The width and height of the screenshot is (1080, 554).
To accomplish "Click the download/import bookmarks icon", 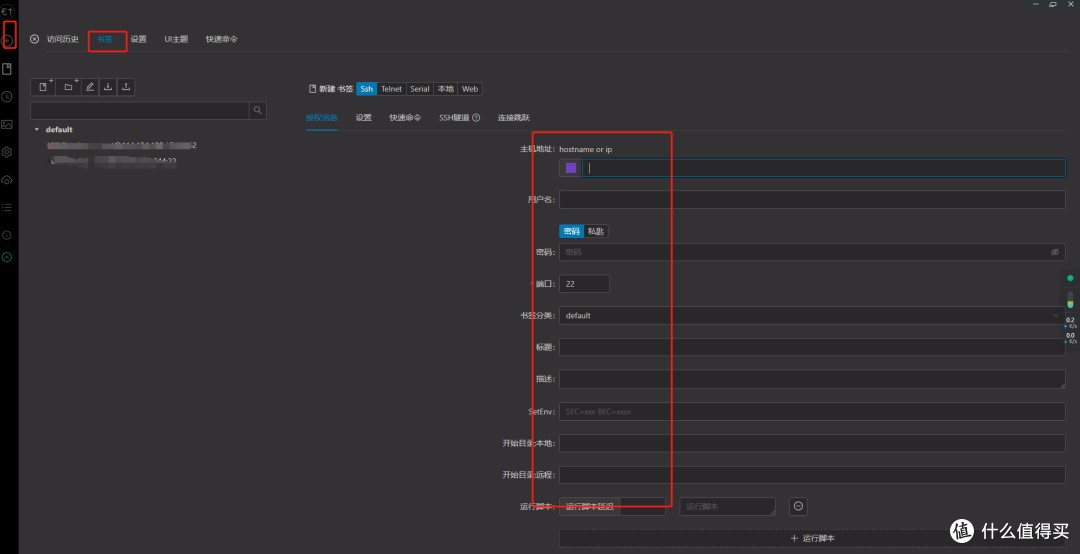I will 107,87.
